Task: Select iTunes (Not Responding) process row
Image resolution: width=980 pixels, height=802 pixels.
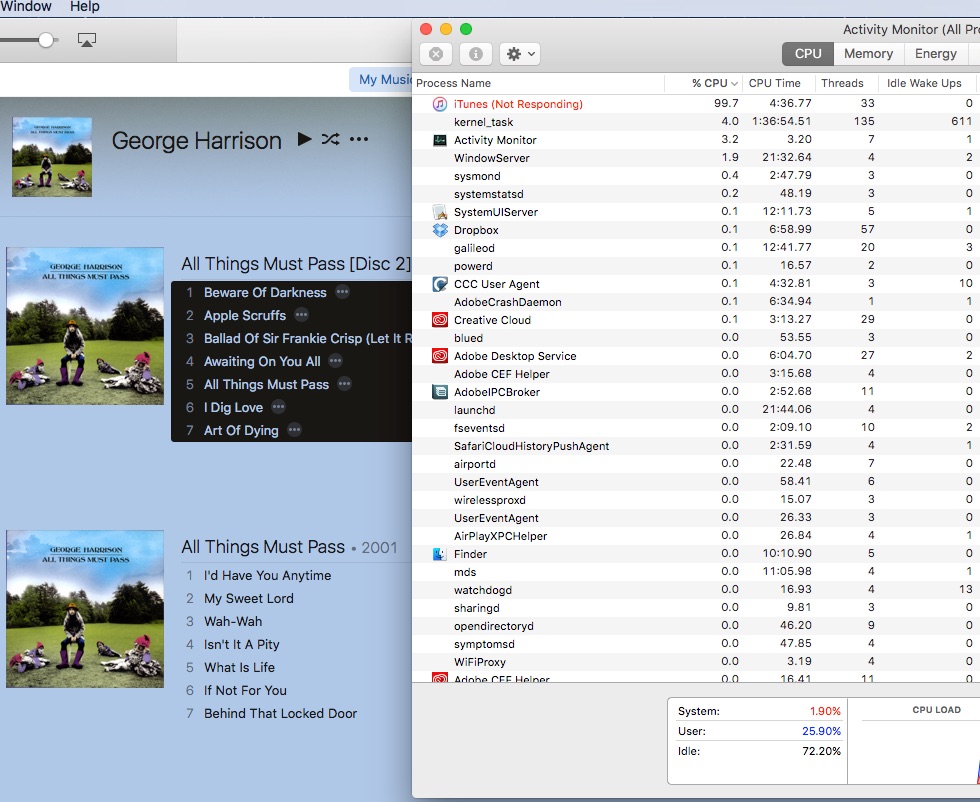Action: [x=696, y=104]
